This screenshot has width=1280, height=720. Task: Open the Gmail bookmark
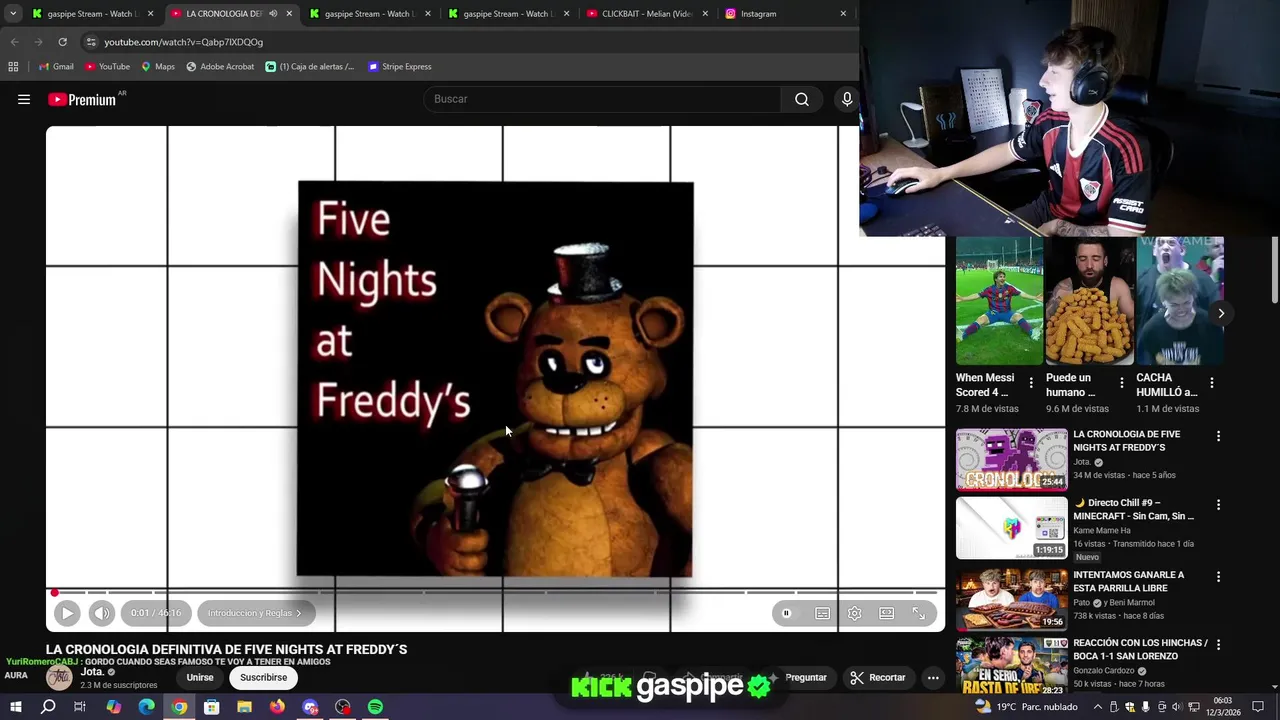pyautogui.click(x=56, y=67)
